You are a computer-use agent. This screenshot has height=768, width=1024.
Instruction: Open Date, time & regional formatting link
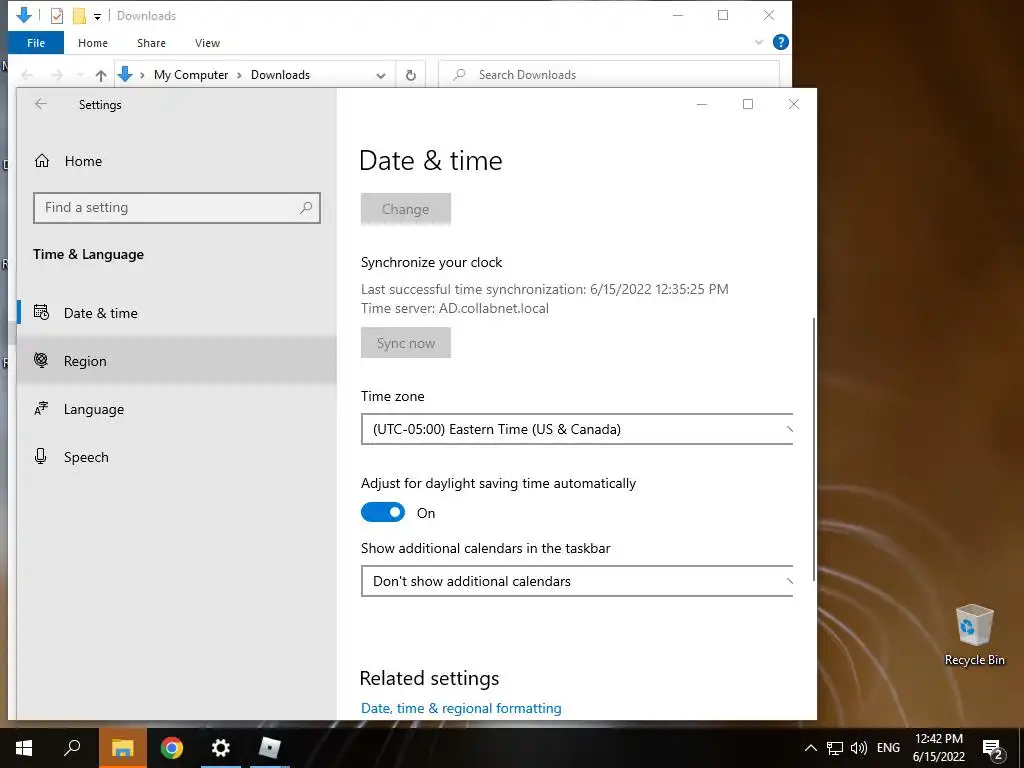coord(461,708)
